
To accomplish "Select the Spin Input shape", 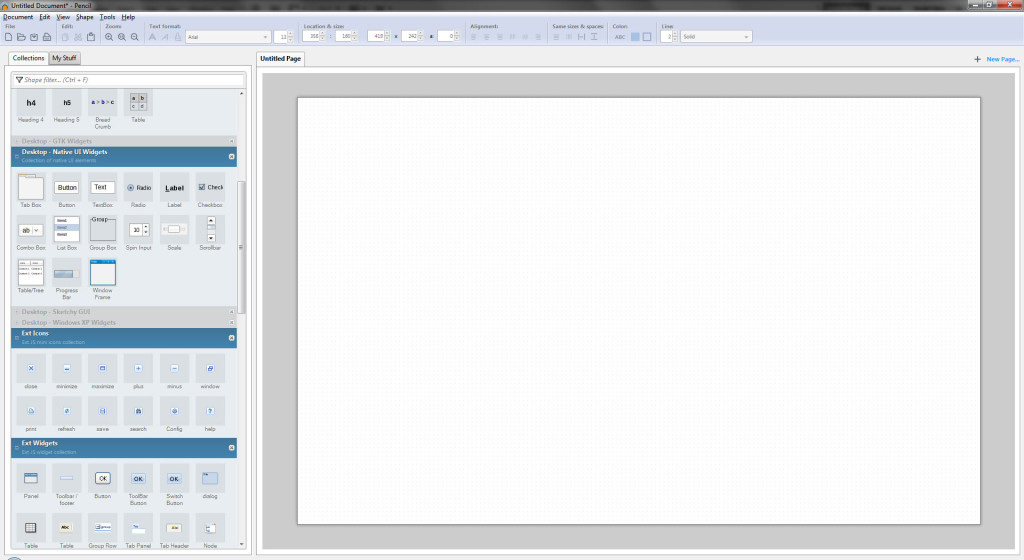I will tap(138, 234).
